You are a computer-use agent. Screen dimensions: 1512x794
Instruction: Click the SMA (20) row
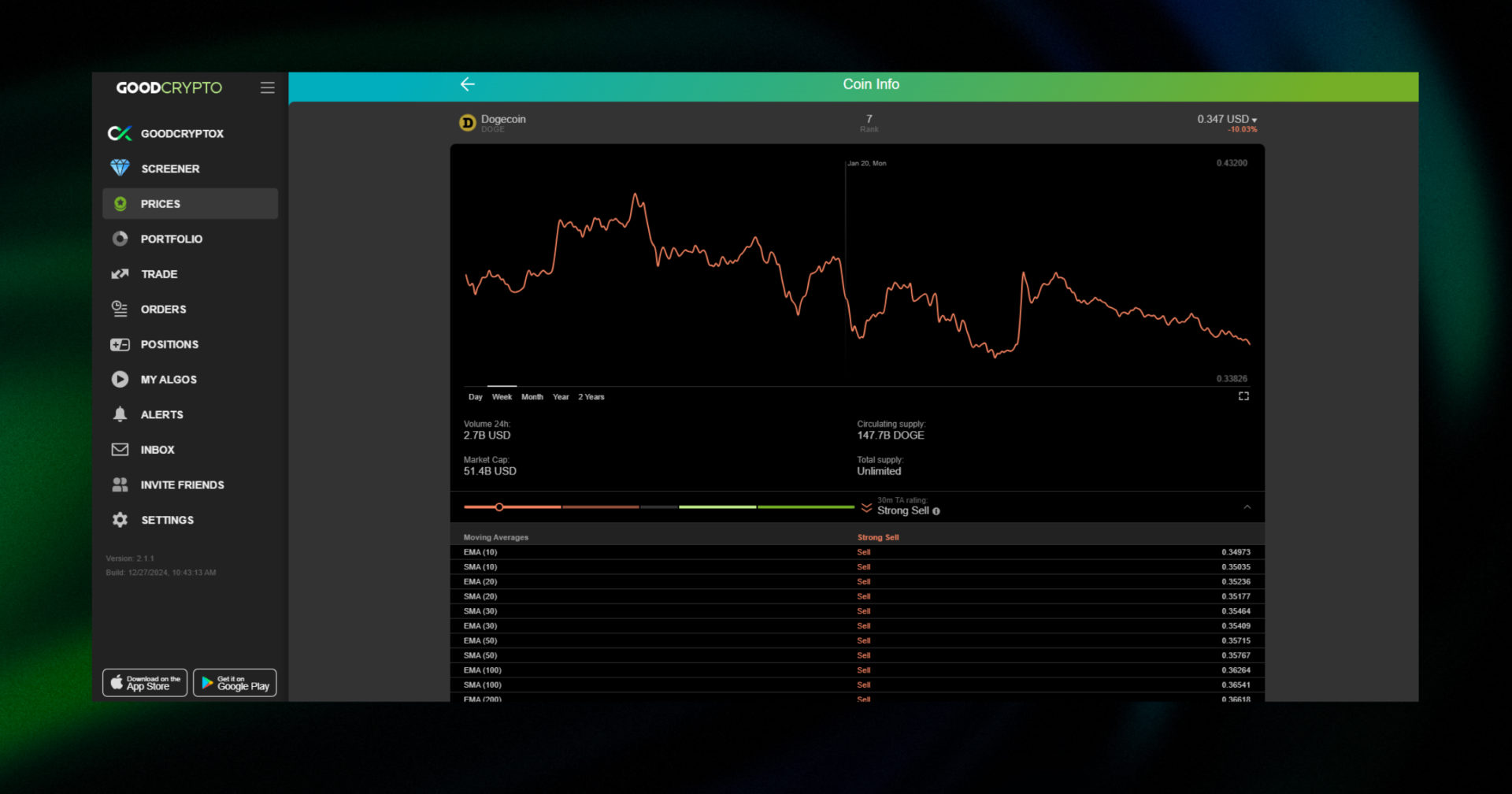tap(857, 597)
